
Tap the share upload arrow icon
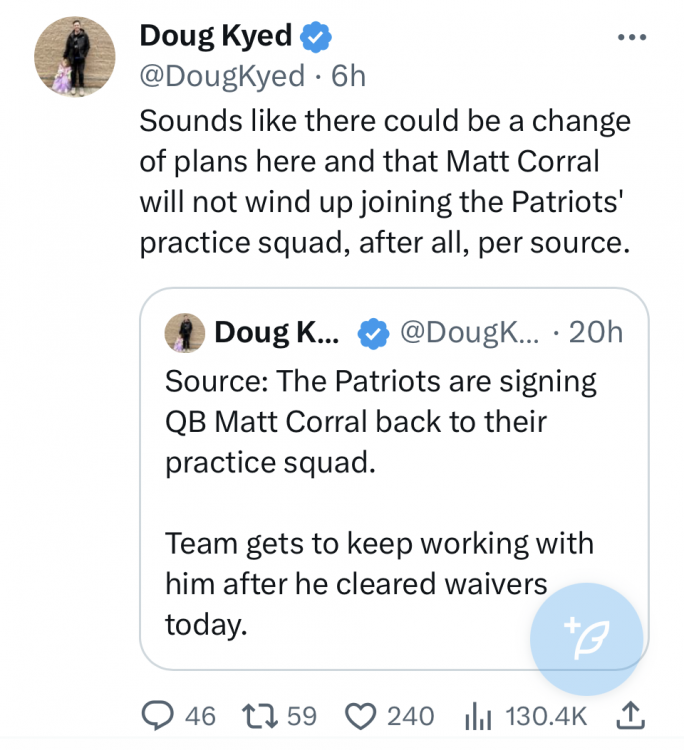629,714
